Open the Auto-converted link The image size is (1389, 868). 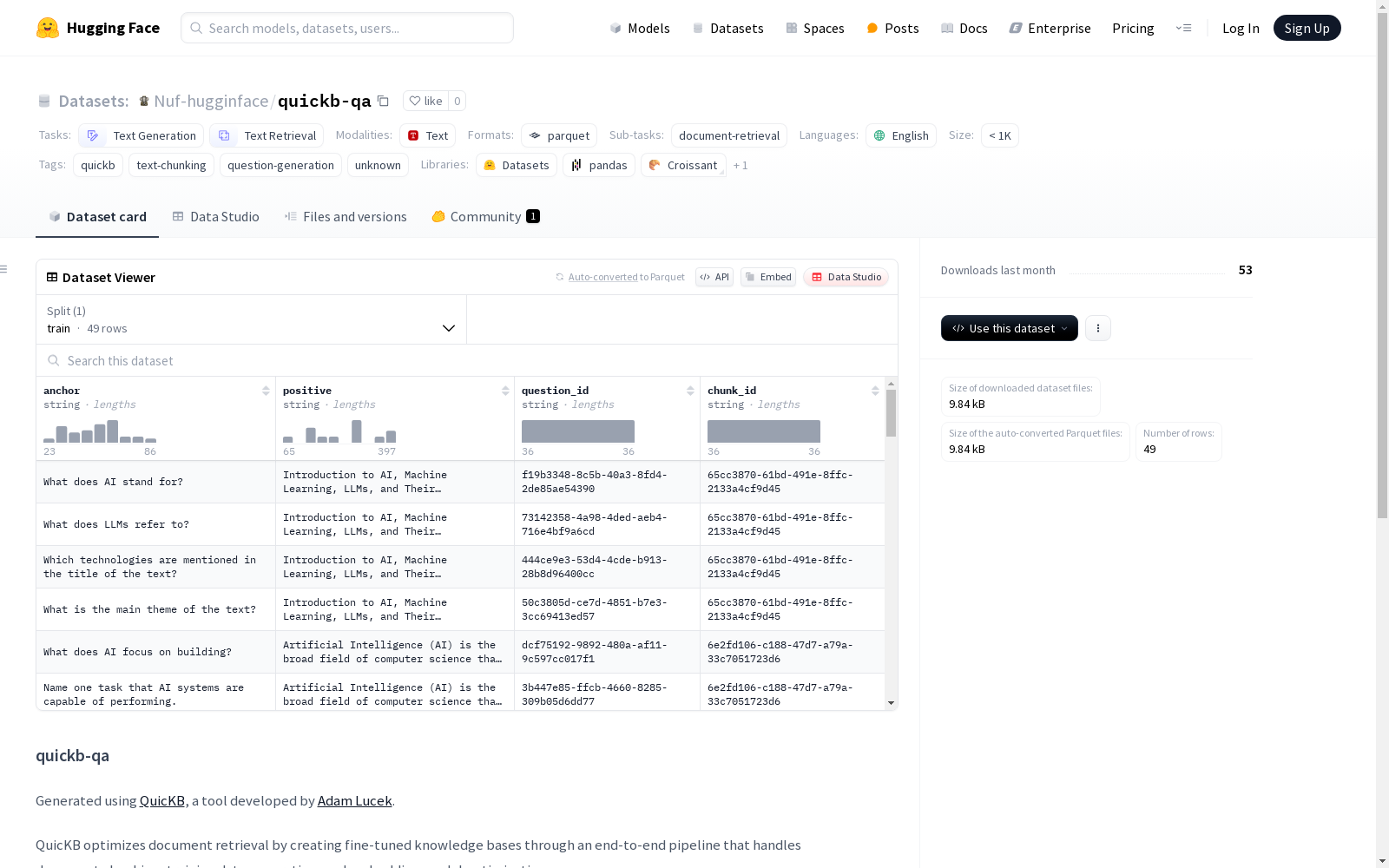[x=603, y=277]
